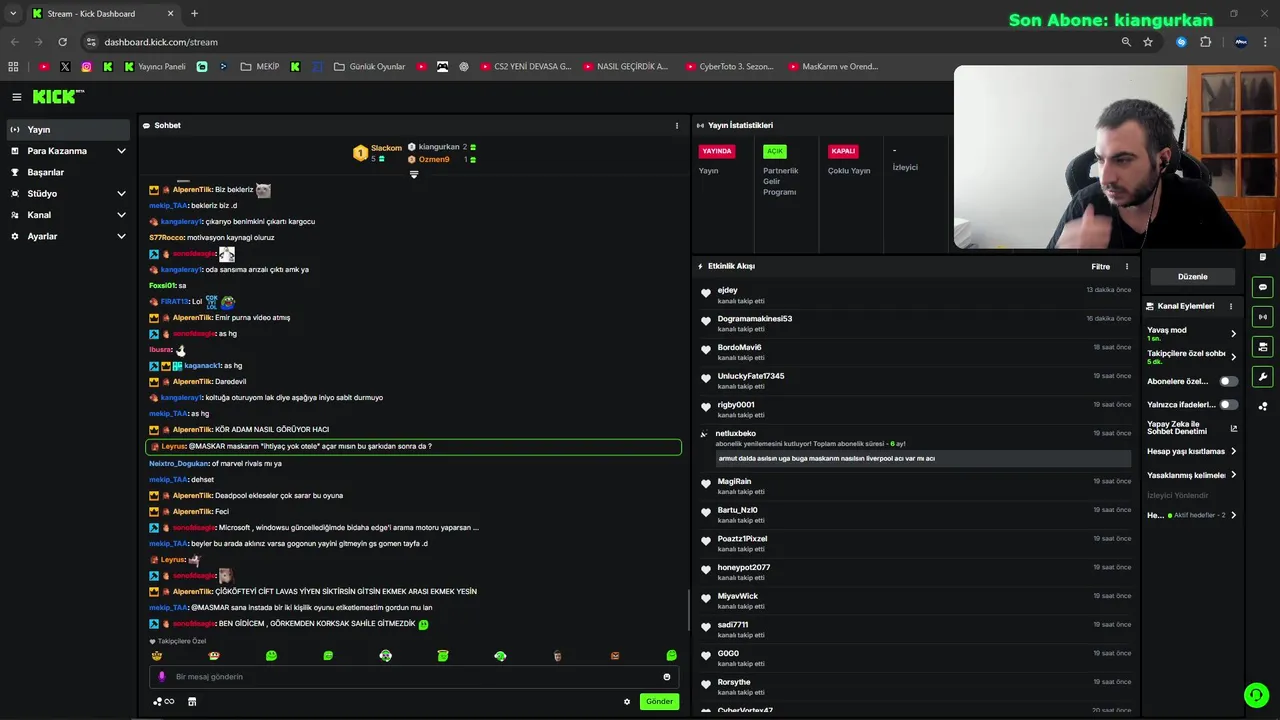Click the purple microphone icon in chat input

162,677
